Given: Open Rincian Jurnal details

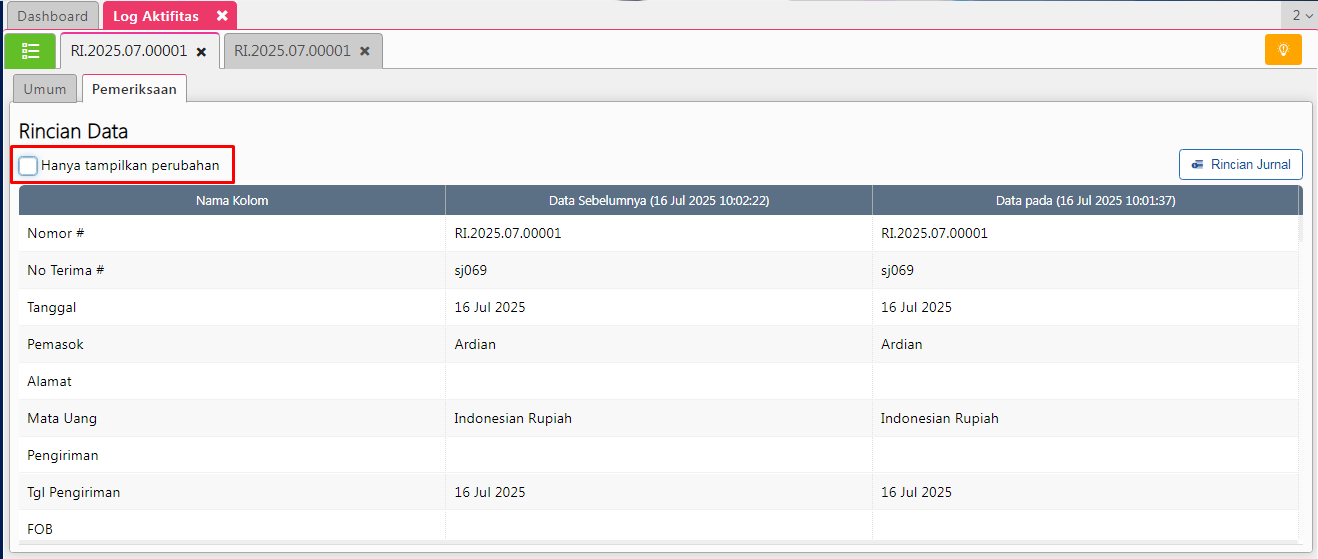Looking at the screenshot, I should [1240, 164].
